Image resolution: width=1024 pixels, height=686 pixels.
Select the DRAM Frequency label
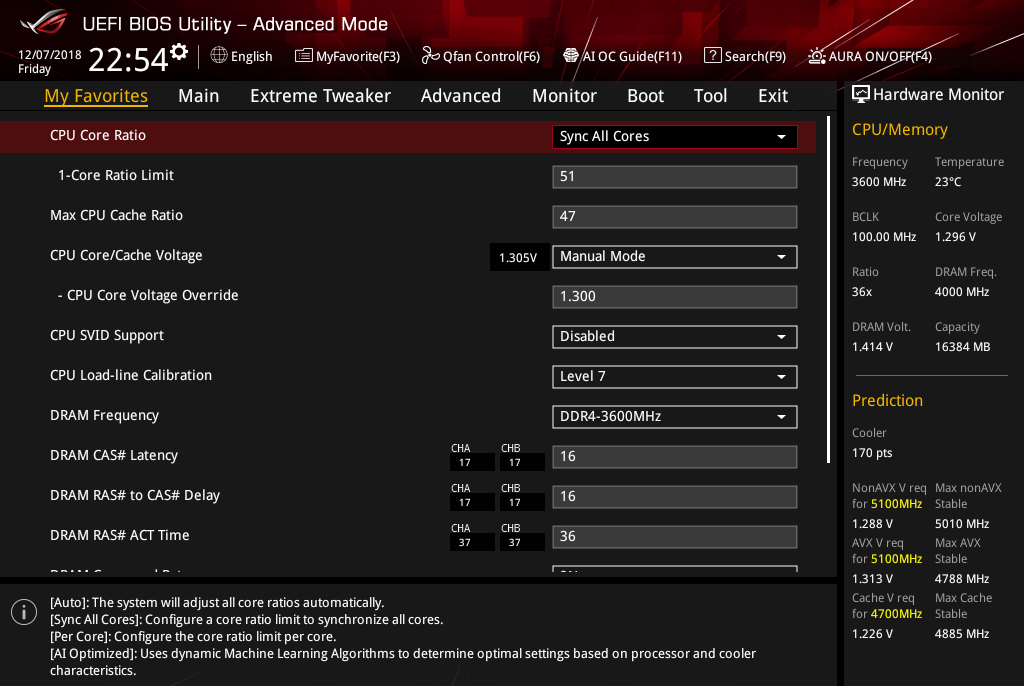[104, 416]
